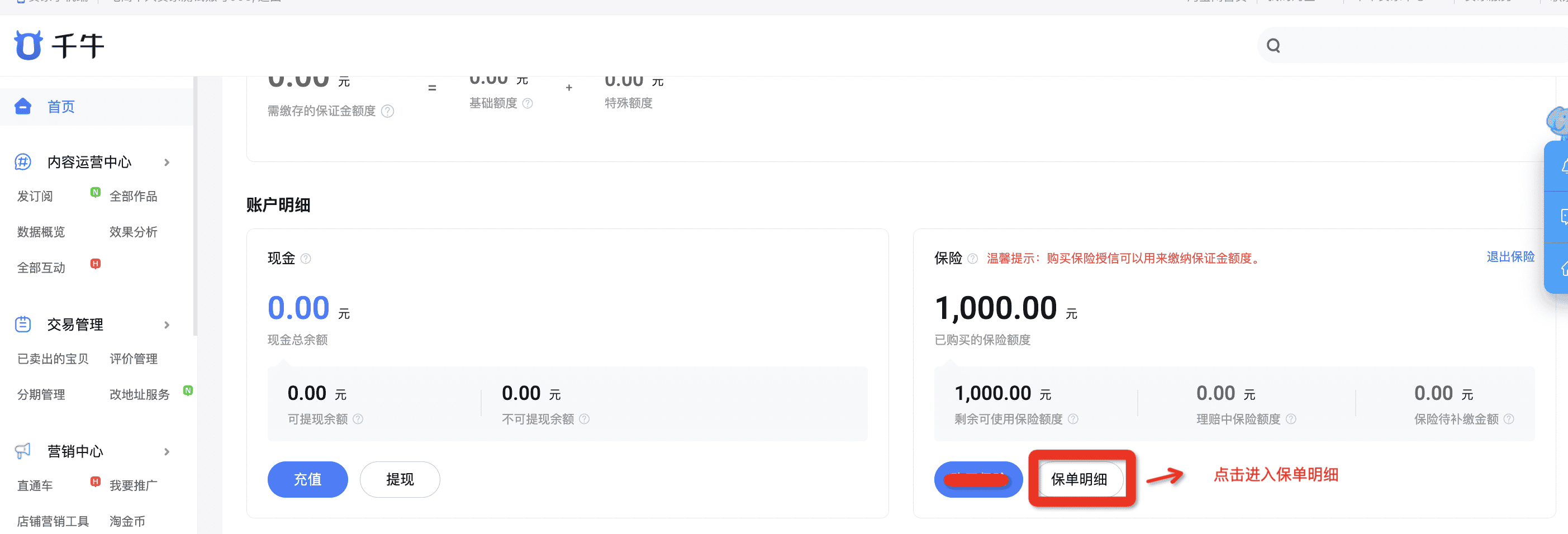Image resolution: width=1568 pixels, height=534 pixels.
Task: Click the content operations center hash icon
Action: coord(23,162)
